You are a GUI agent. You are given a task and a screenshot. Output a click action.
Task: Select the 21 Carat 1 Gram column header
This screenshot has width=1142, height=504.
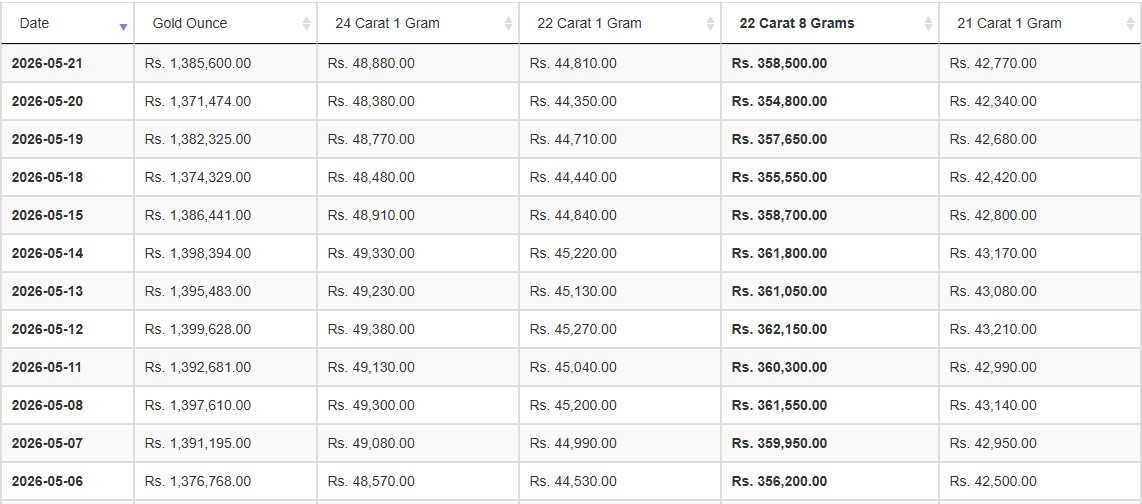tap(1041, 23)
